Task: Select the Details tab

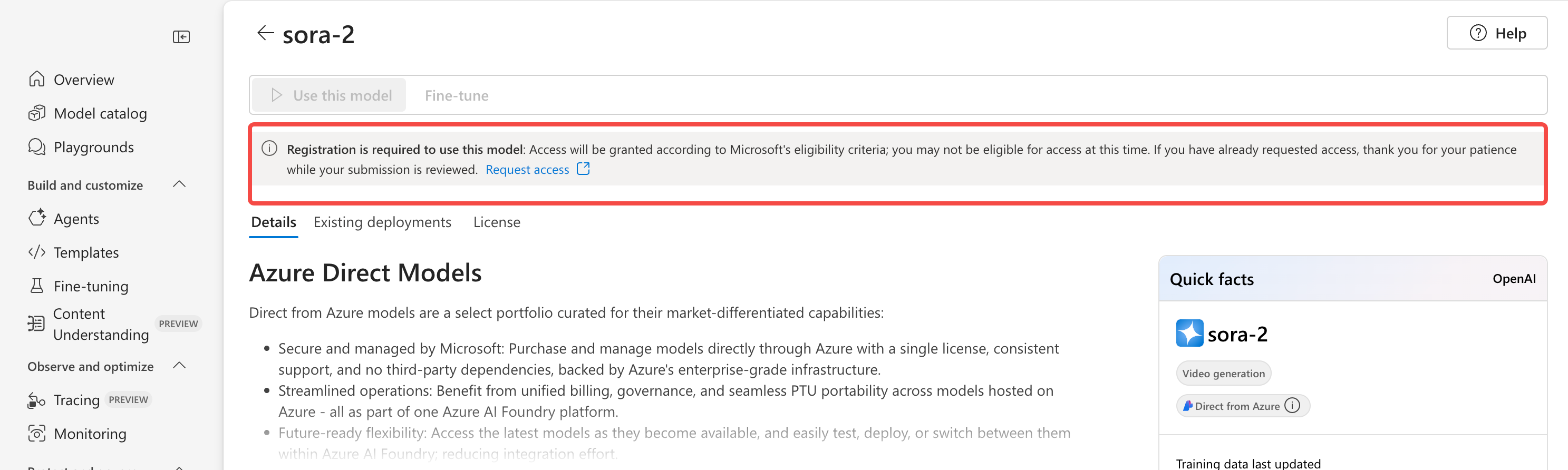Action: click(x=273, y=222)
